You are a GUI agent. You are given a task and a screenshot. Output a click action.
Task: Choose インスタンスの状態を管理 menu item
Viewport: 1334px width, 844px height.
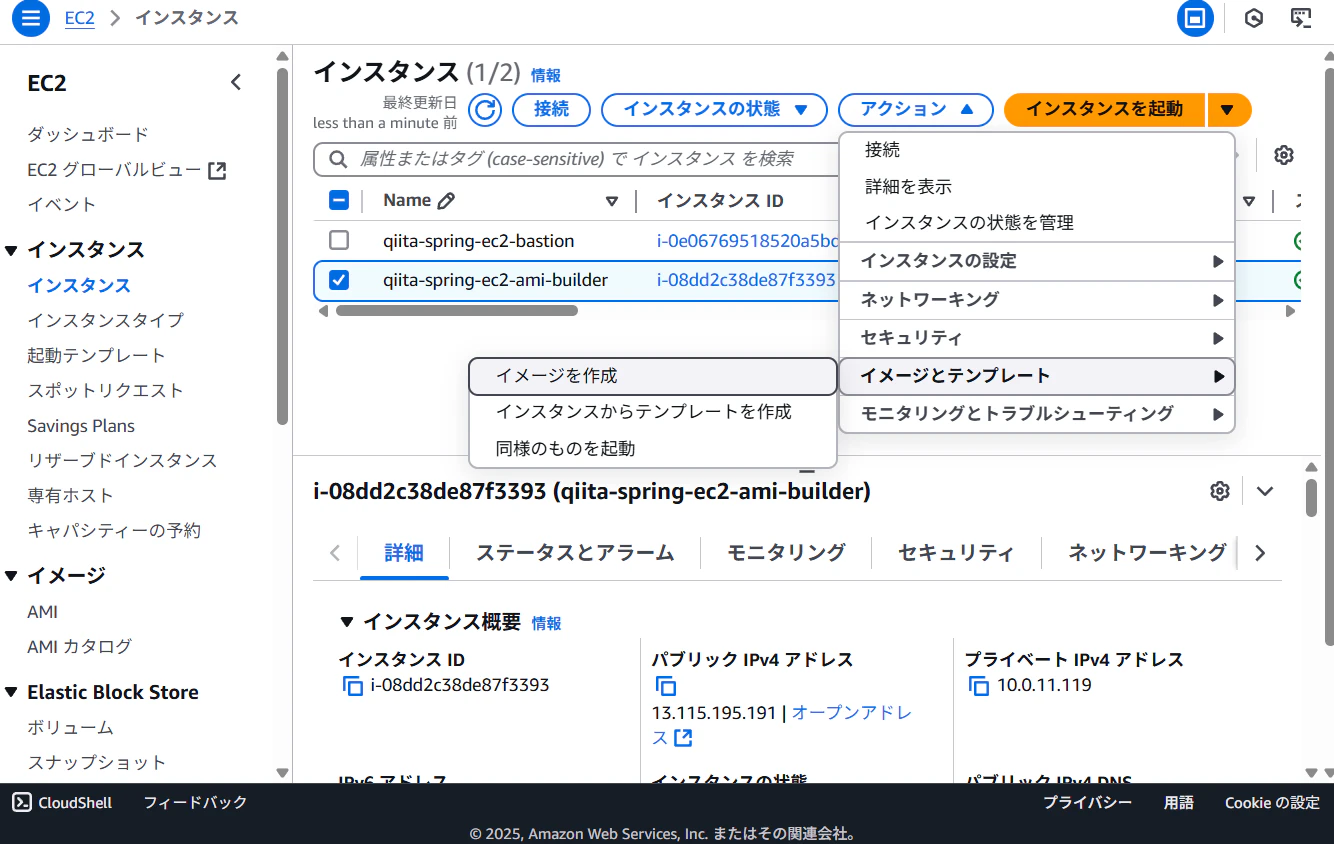1037,223
